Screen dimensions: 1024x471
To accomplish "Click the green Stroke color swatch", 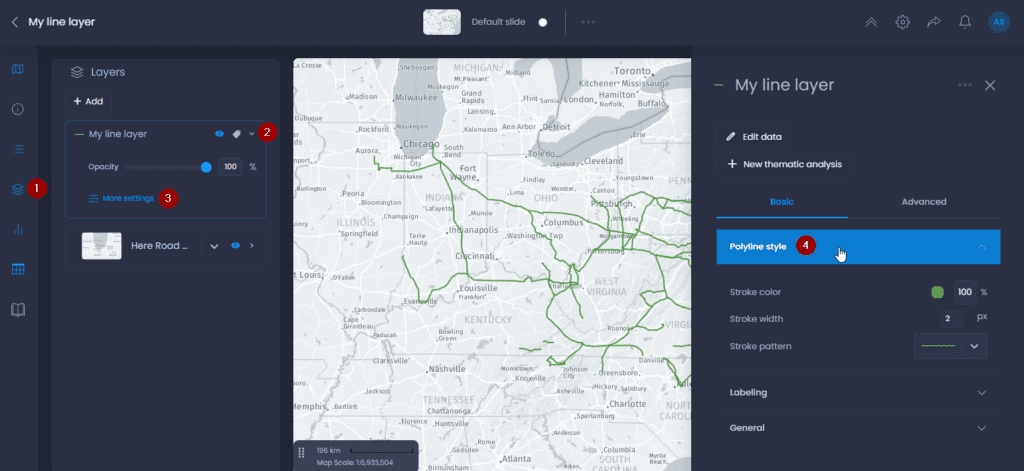I will pos(938,292).
